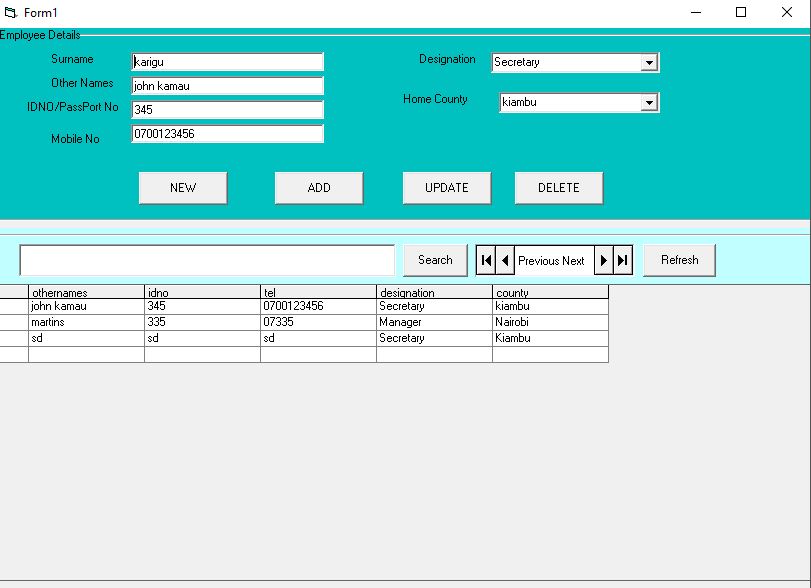
Task: Jump to last record arrow
Action: coord(623,260)
